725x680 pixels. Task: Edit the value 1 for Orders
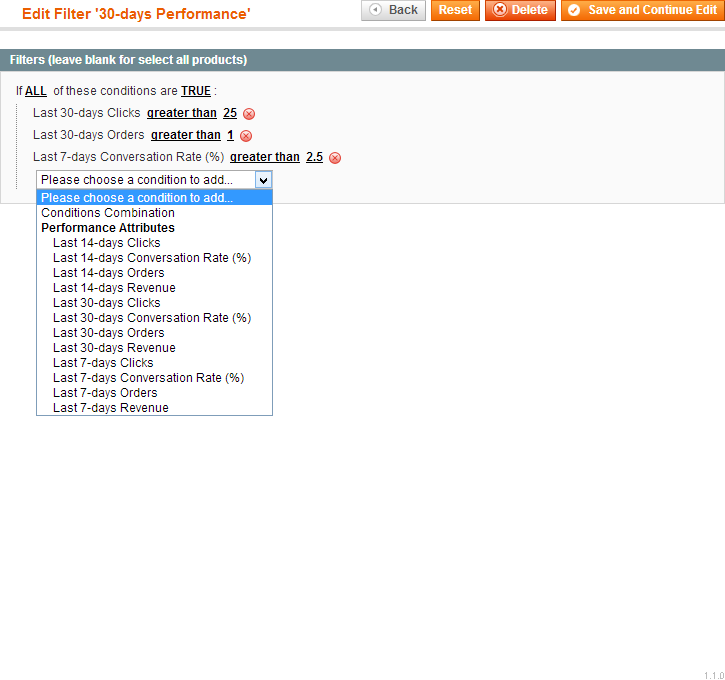click(230, 135)
